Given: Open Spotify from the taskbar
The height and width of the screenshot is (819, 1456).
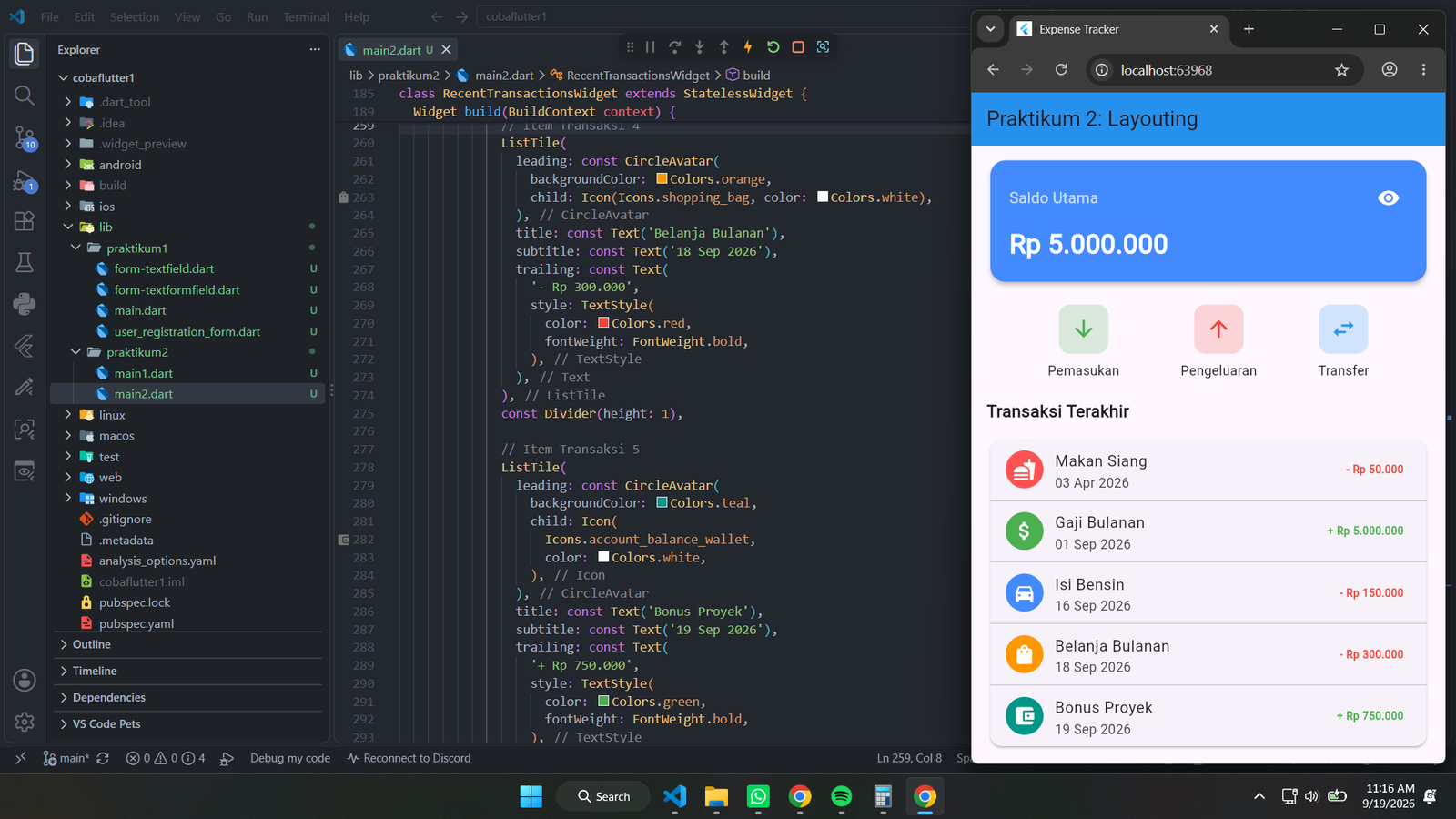Looking at the screenshot, I should [x=842, y=797].
